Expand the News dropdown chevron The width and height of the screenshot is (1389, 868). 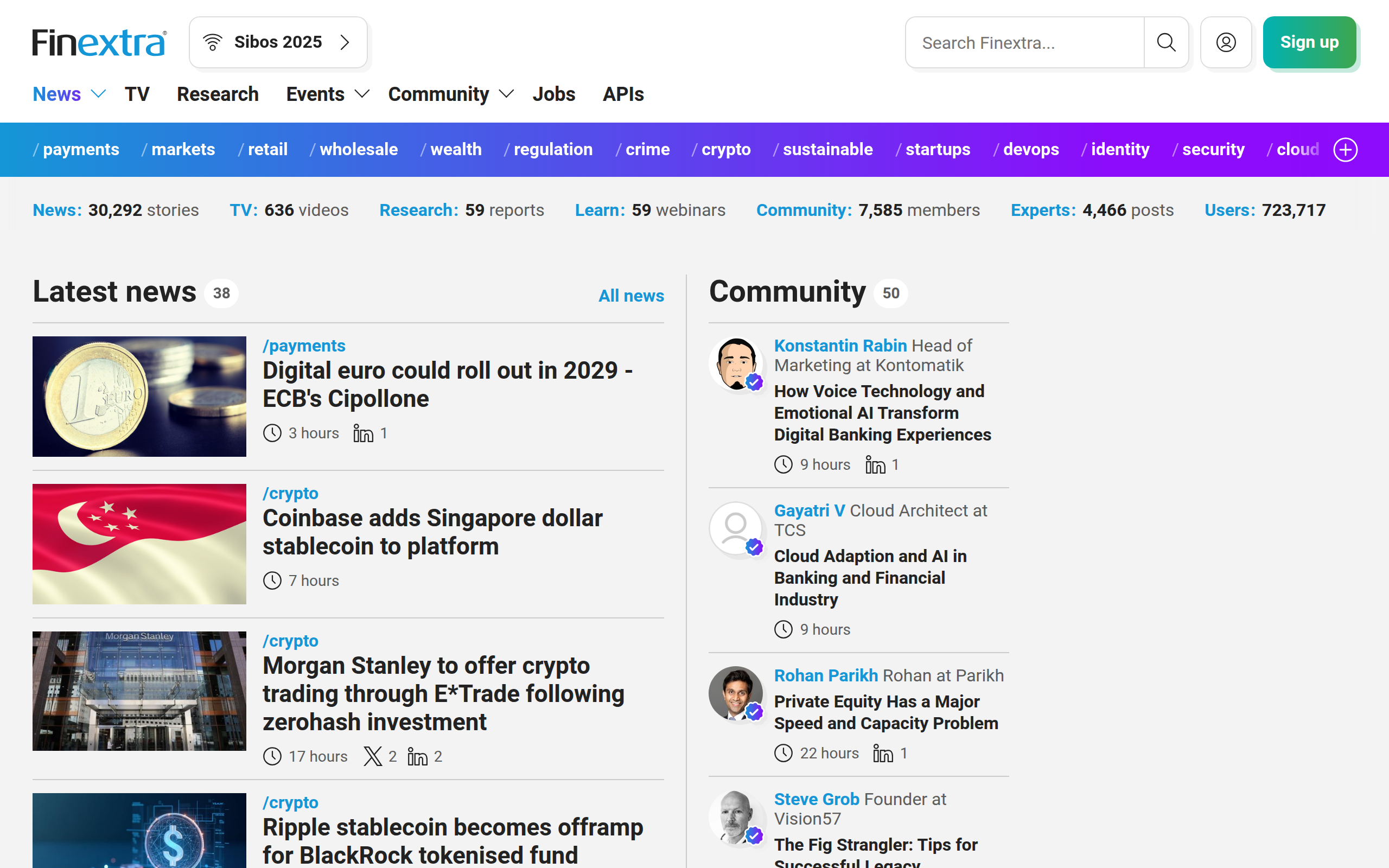tap(99, 94)
